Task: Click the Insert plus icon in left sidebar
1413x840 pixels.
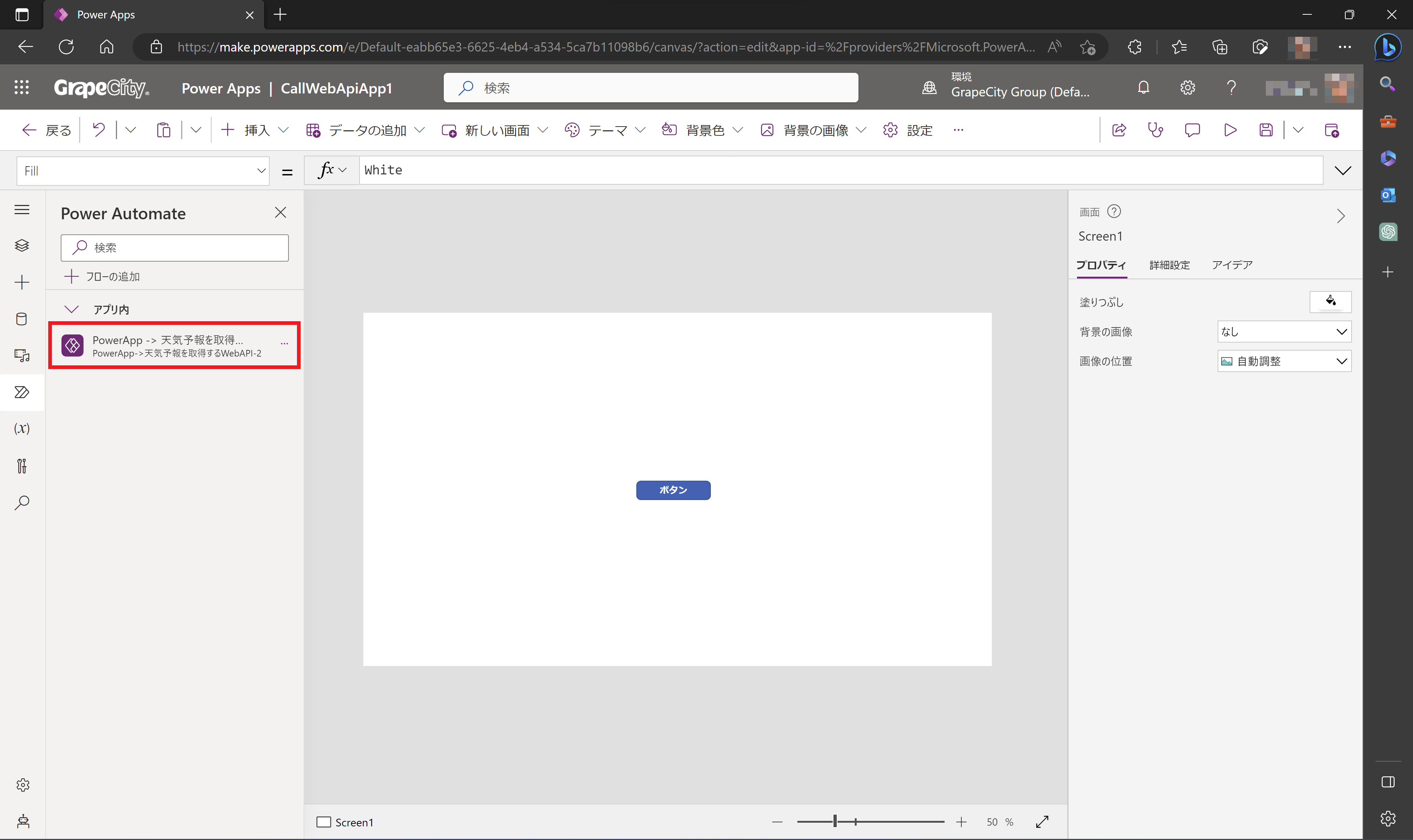Action: pos(21,282)
